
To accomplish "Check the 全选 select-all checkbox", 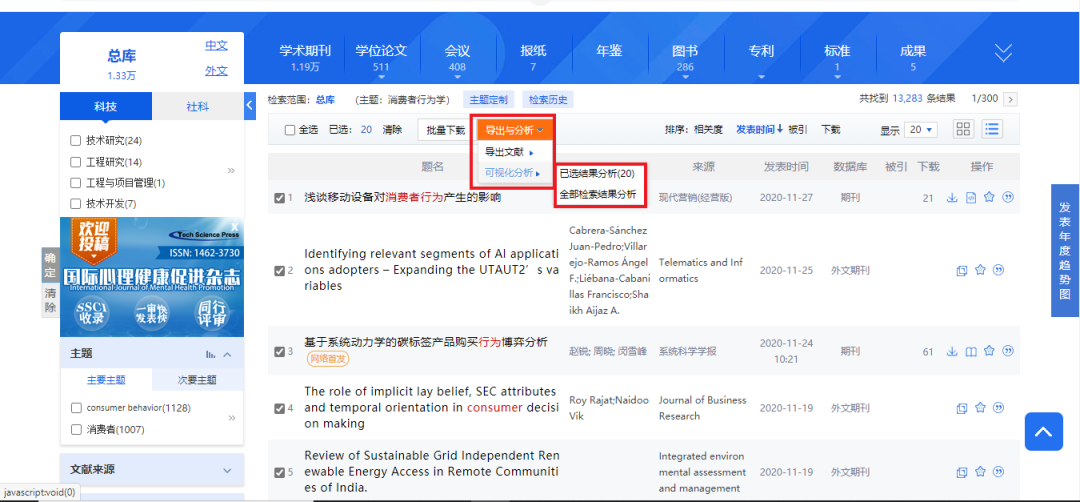I will coord(290,129).
